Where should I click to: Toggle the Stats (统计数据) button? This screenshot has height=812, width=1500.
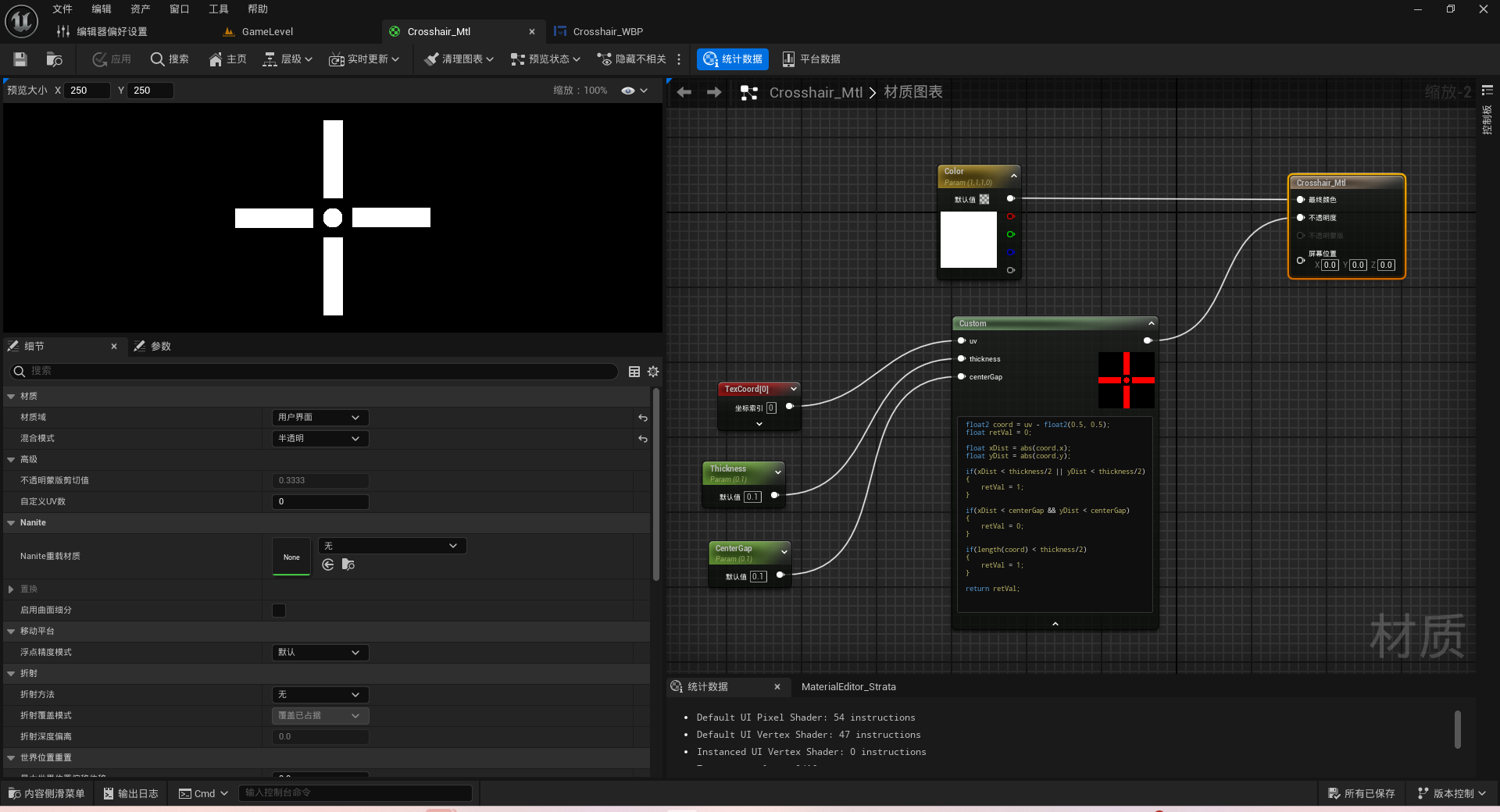tap(732, 59)
